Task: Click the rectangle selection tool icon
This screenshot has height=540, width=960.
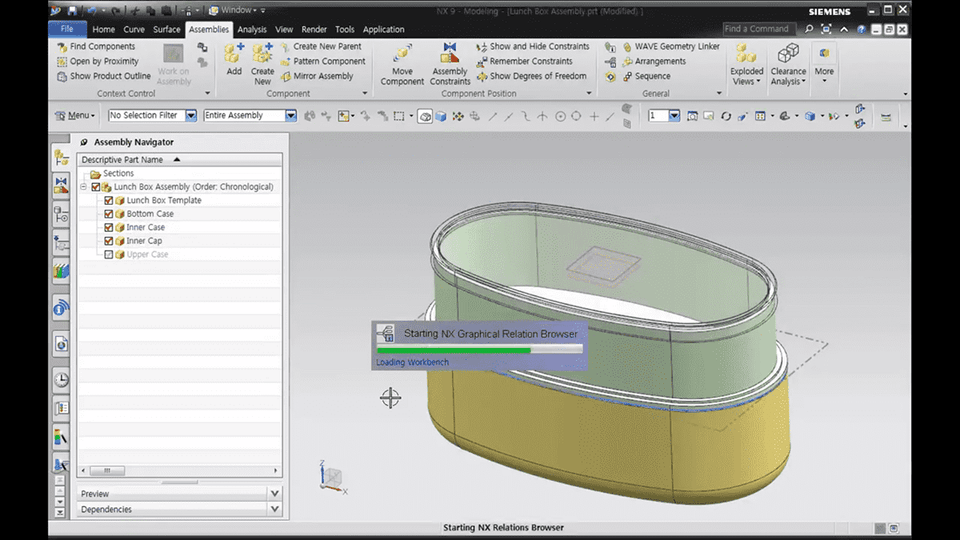Action: click(399, 116)
